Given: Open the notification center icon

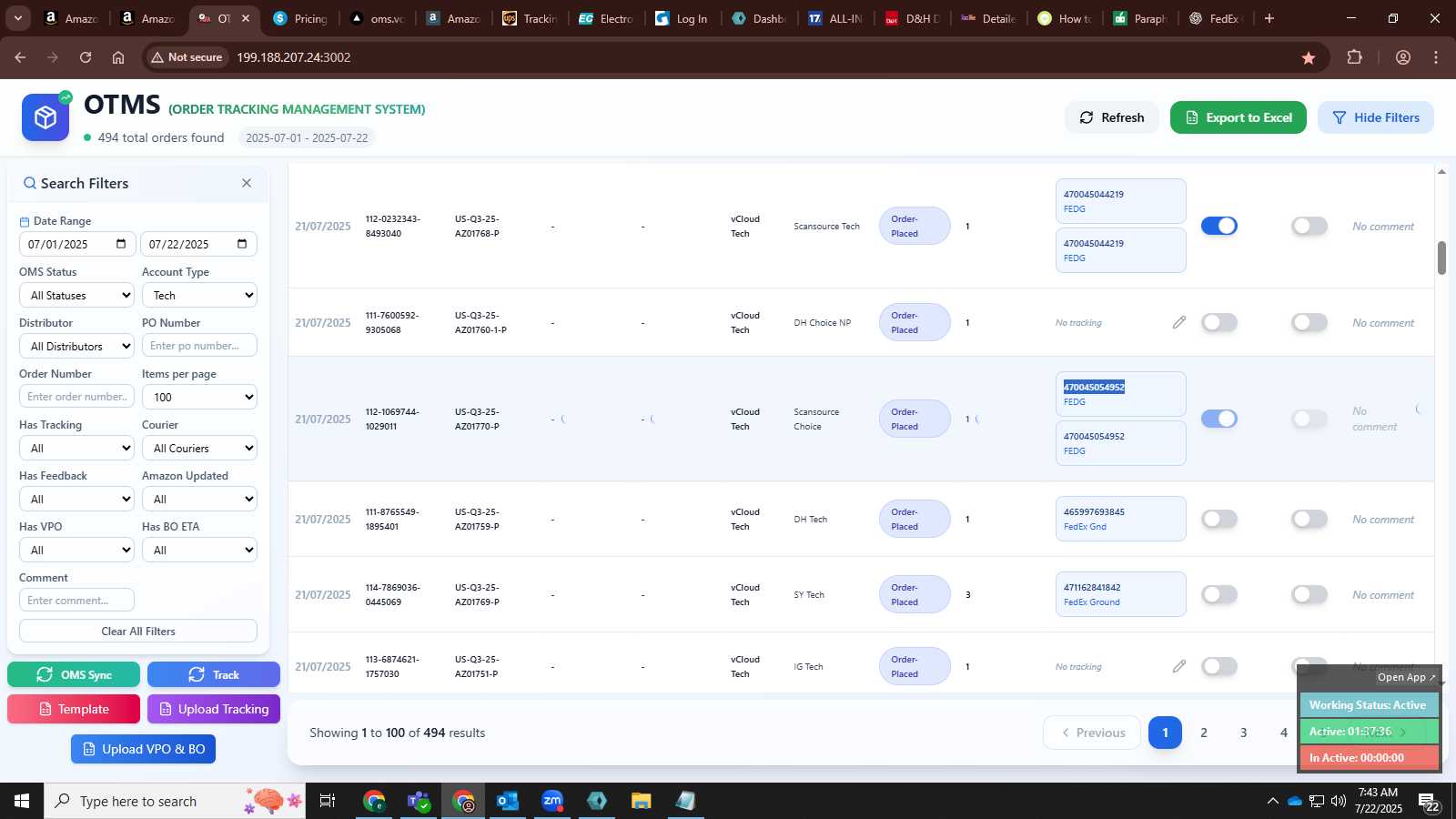Looking at the screenshot, I should click(1428, 801).
